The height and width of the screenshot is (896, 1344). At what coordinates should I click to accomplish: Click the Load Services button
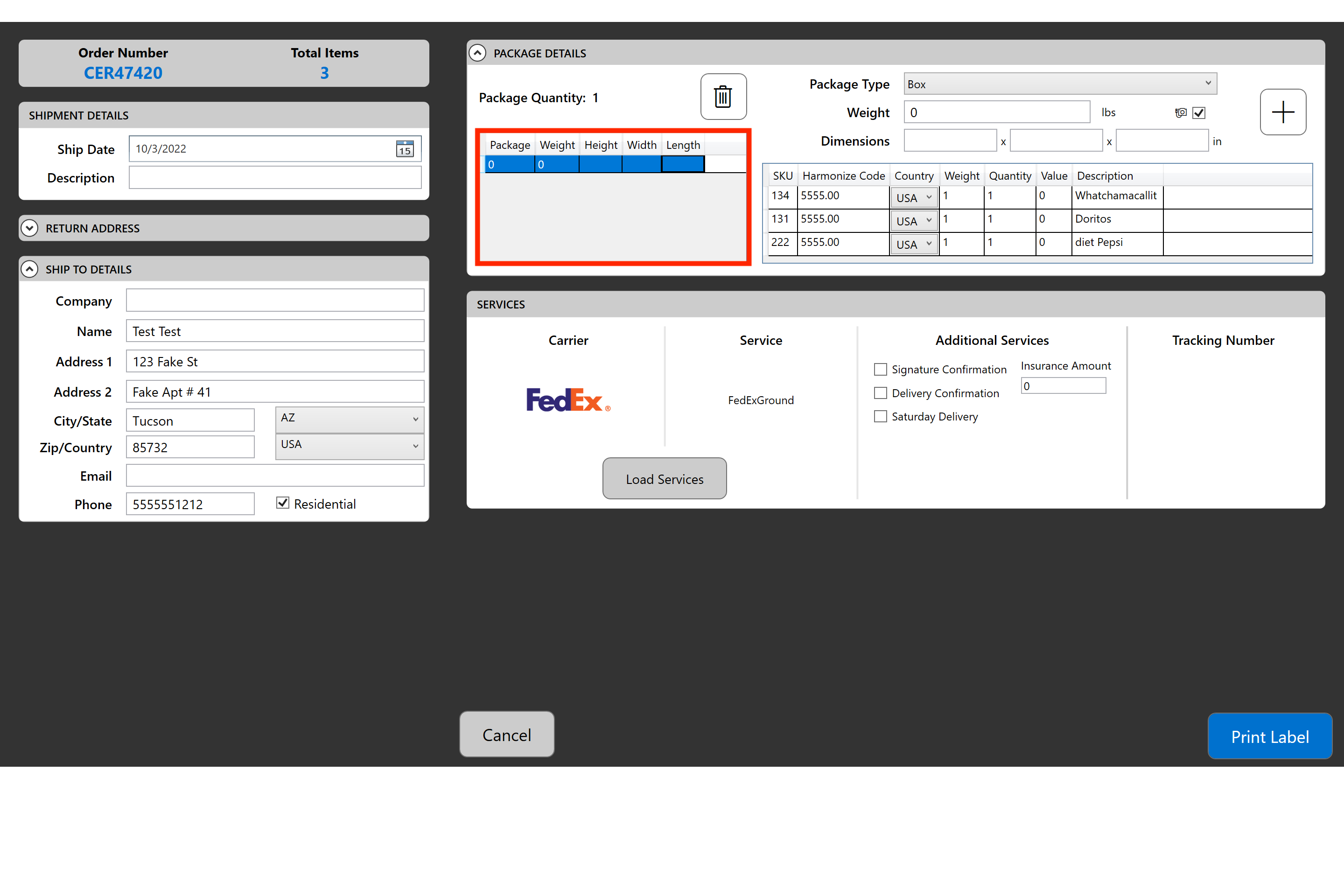point(664,478)
